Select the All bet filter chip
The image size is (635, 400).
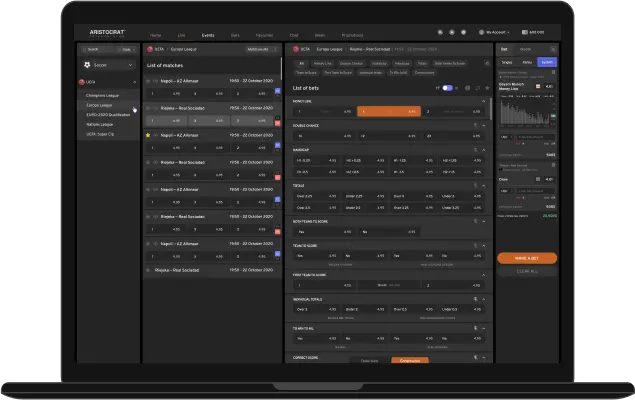point(301,64)
